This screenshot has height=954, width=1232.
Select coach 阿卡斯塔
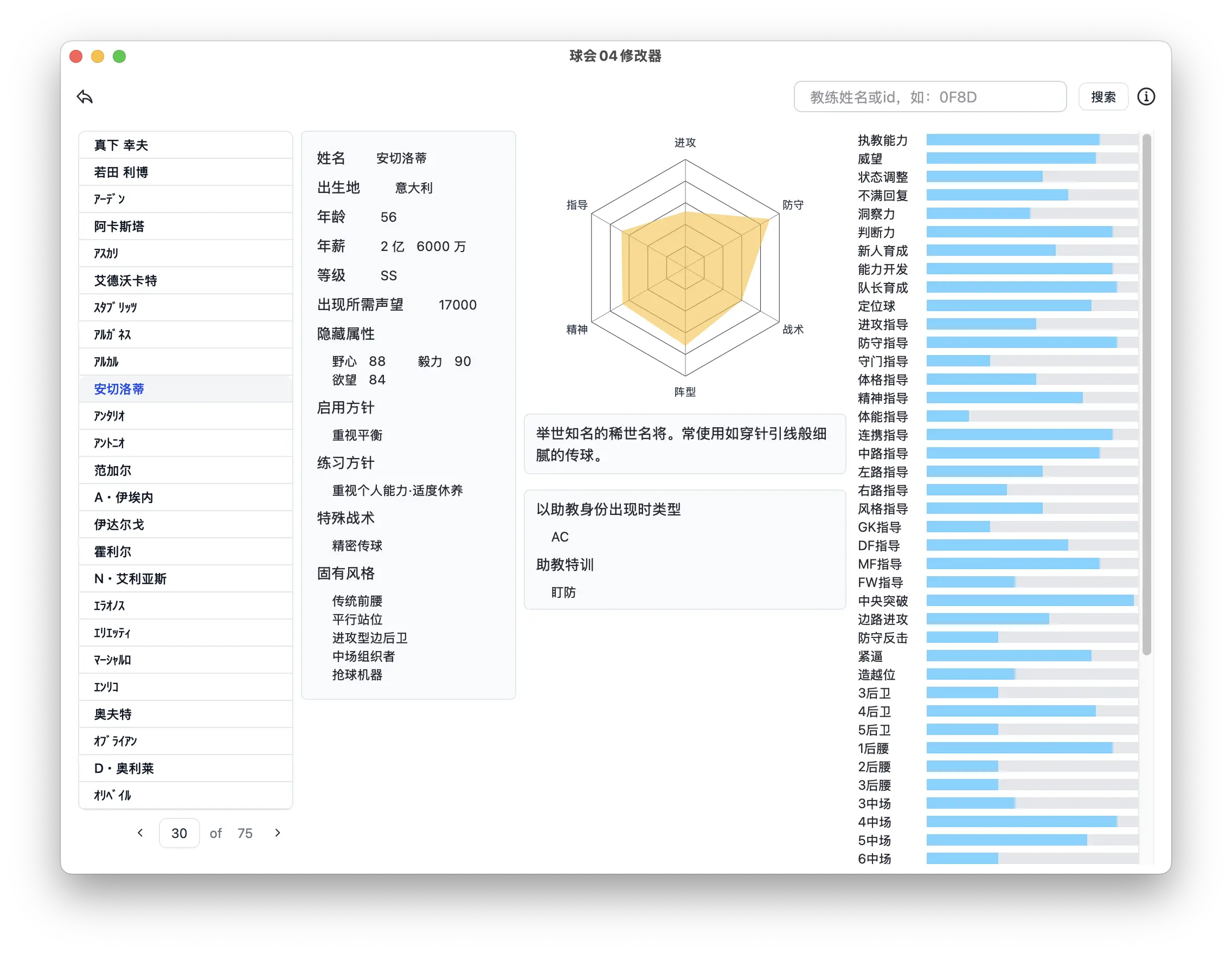click(x=119, y=226)
